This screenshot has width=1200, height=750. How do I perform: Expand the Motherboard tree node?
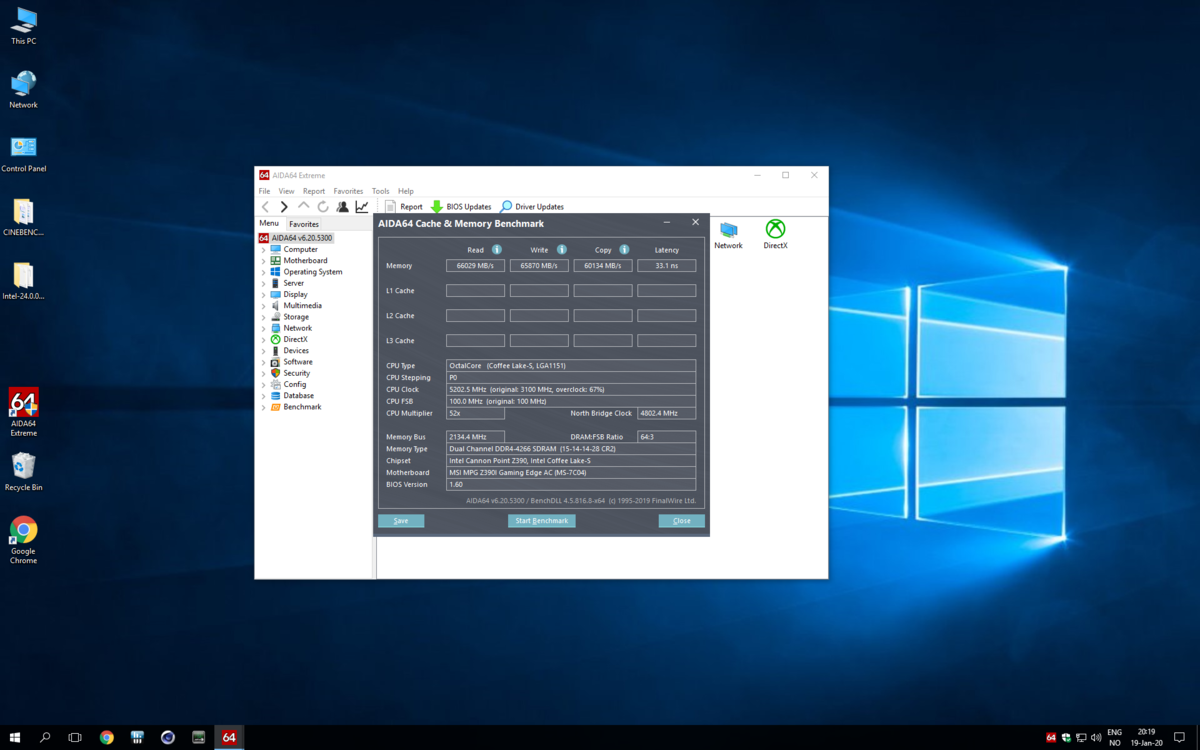[x=264, y=261]
